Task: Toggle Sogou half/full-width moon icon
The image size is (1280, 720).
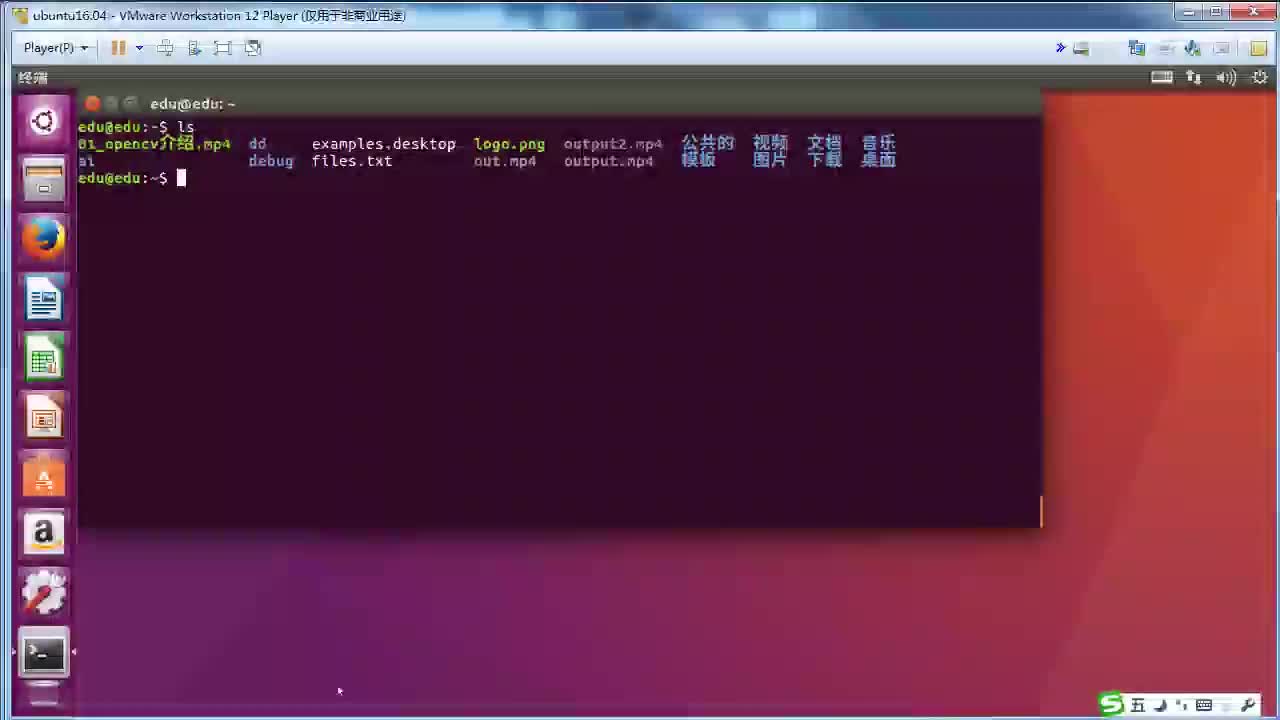Action: click(x=1162, y=706)
